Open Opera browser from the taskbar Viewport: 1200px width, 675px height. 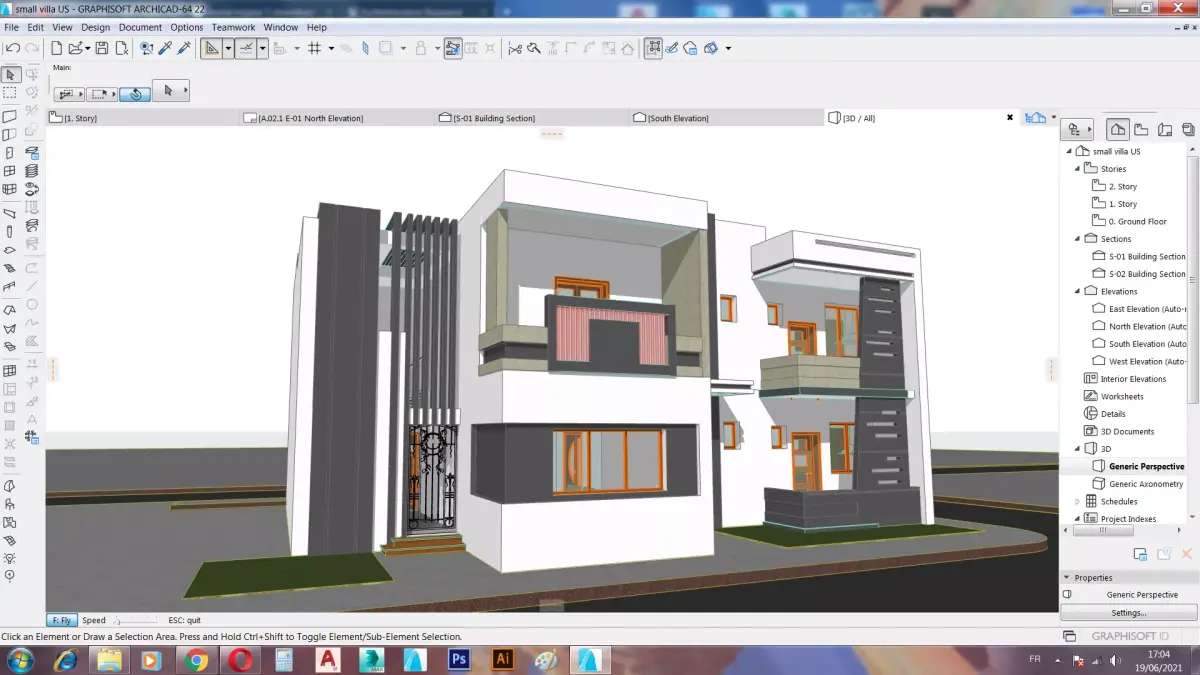tap(239, 660)
